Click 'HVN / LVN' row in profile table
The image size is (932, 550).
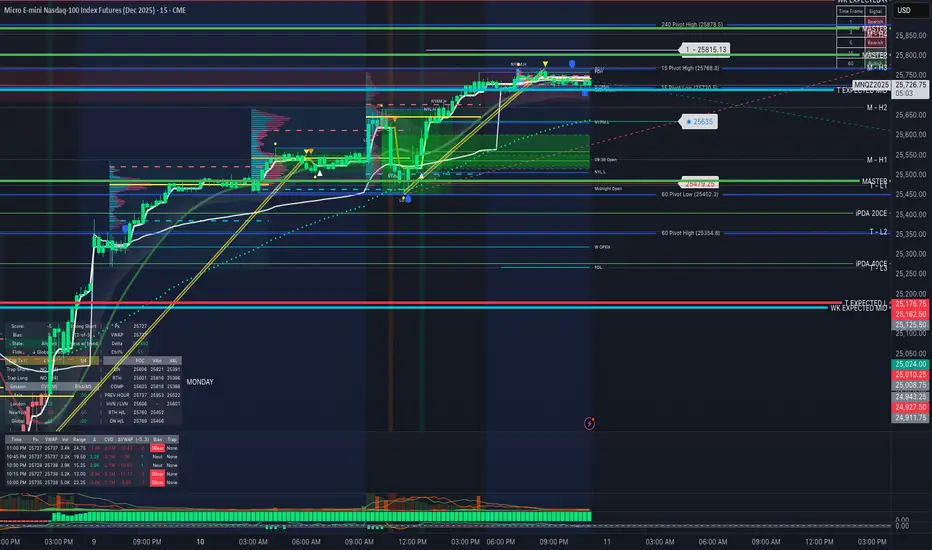[143, 404]
